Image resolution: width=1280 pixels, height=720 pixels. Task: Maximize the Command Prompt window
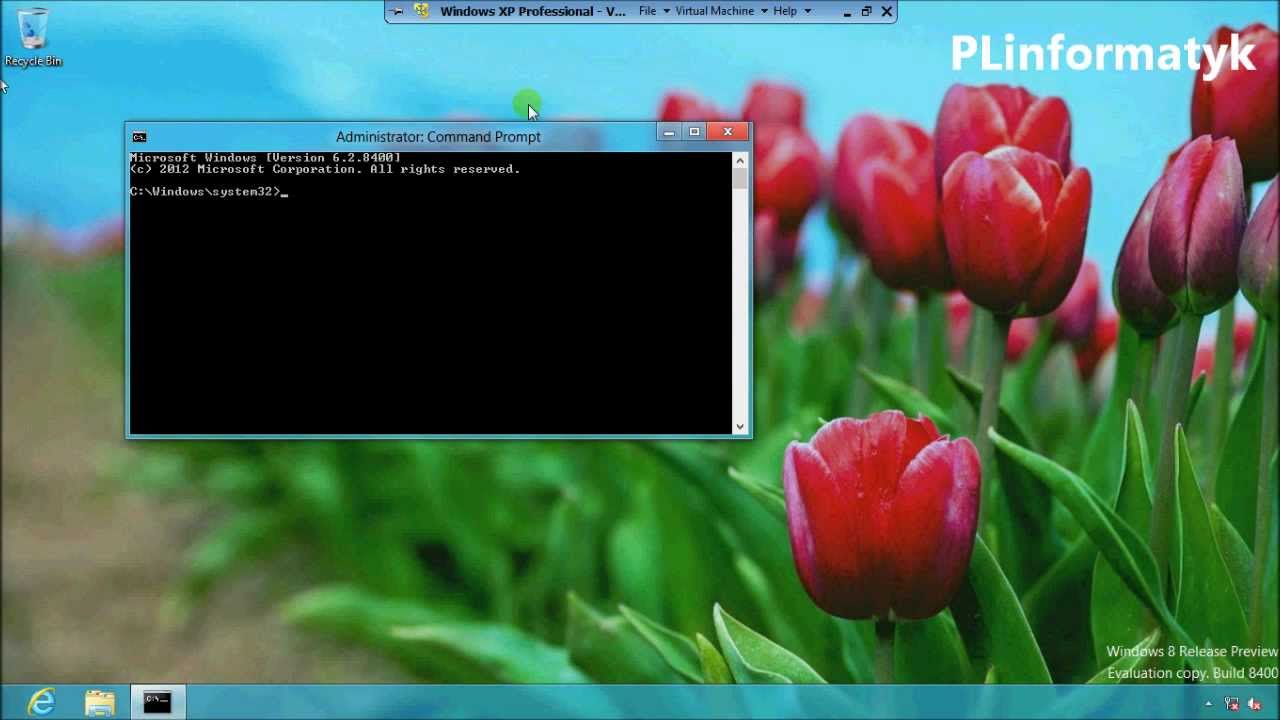coord(694,132)
